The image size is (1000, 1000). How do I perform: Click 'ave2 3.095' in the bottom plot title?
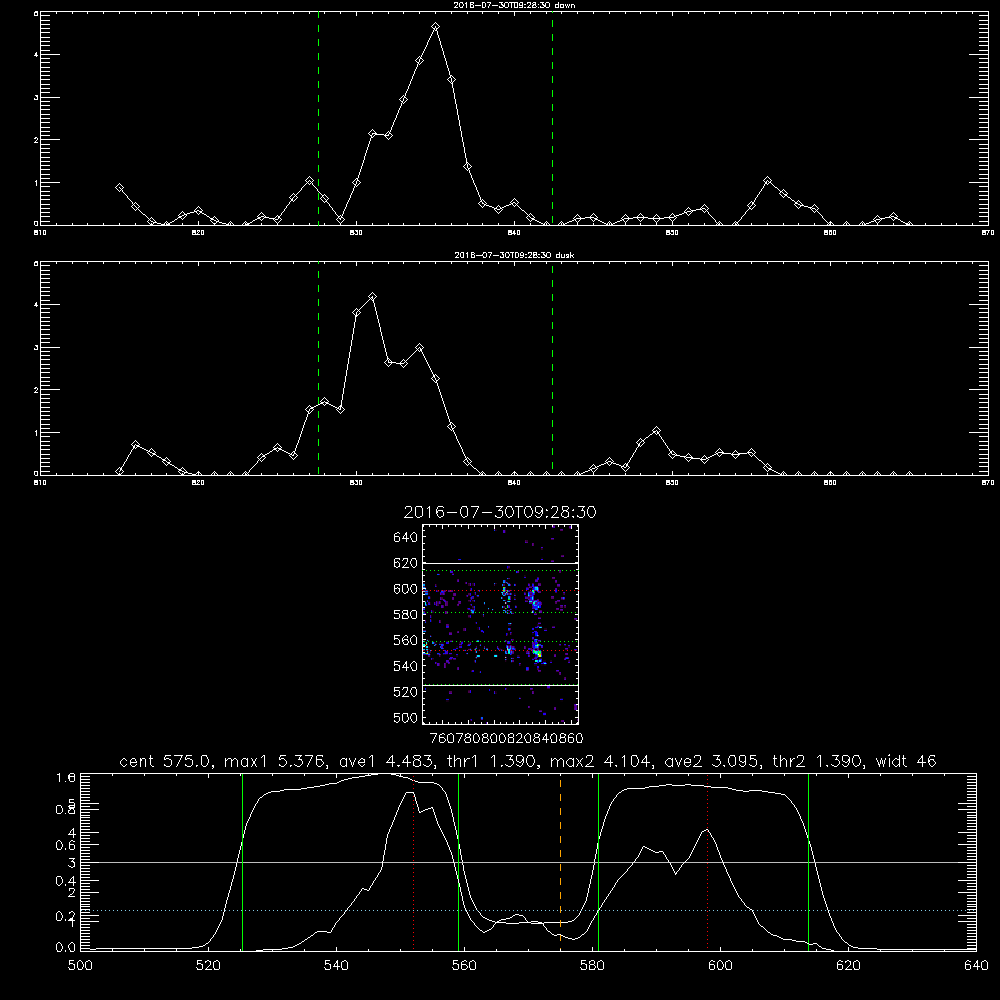(x=712, y=761)
